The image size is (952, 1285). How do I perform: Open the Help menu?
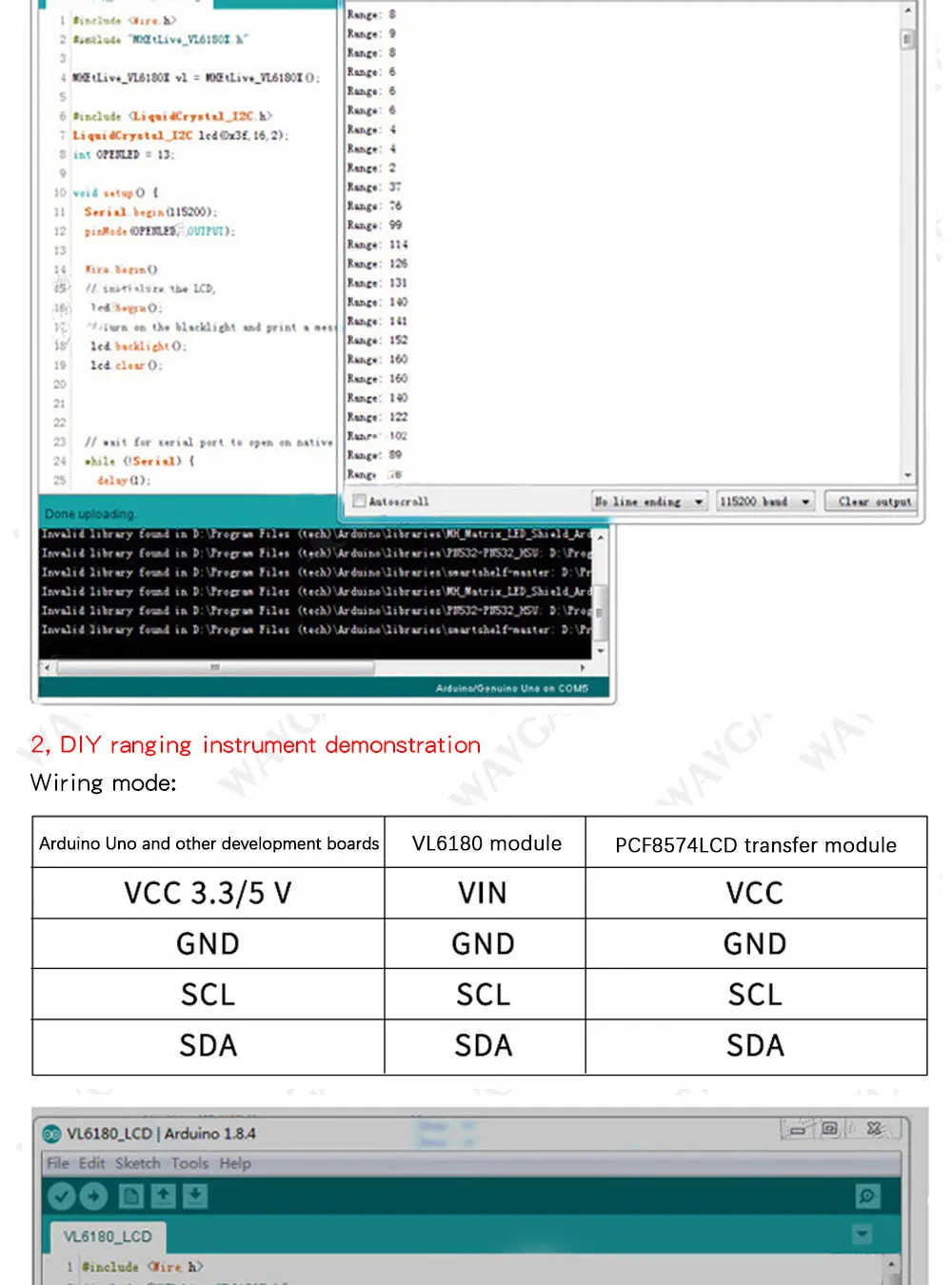tap(235, 1163)
